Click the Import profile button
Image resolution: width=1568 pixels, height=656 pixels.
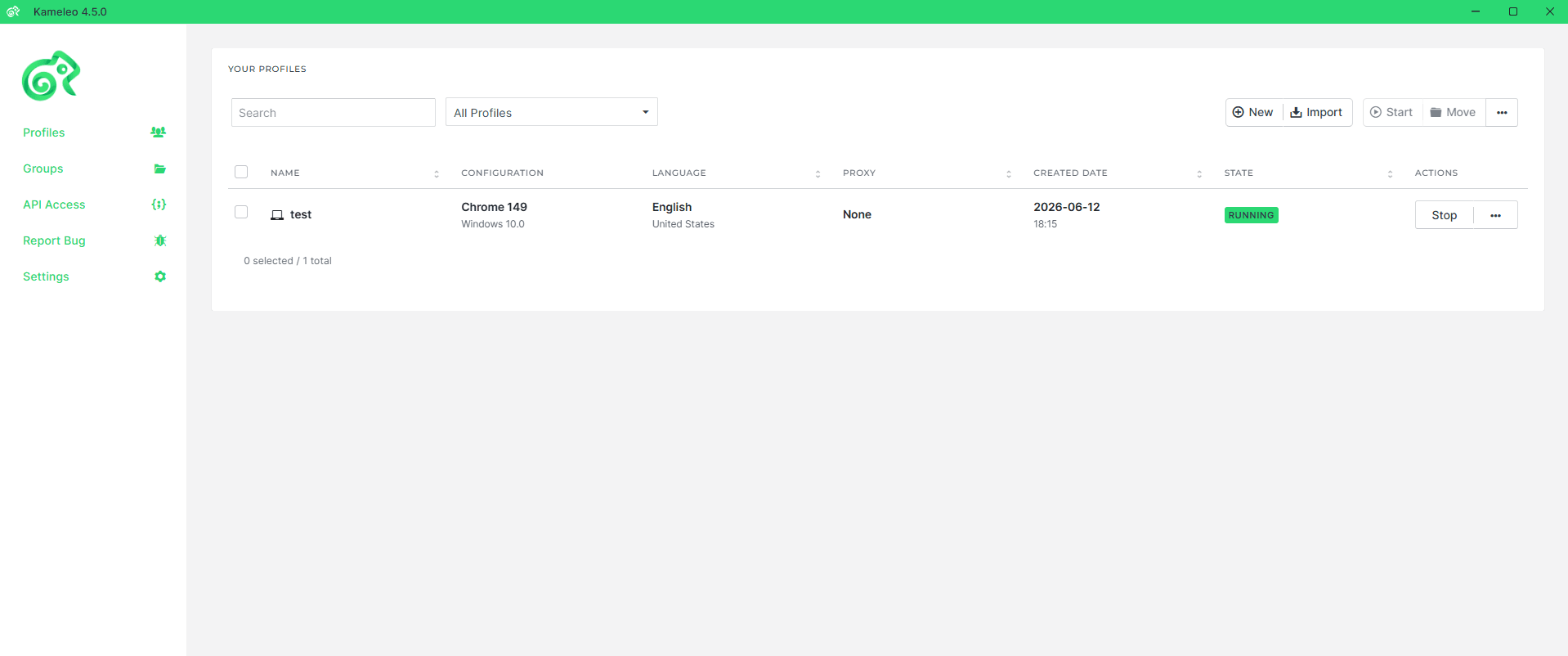click(1316, 112)
